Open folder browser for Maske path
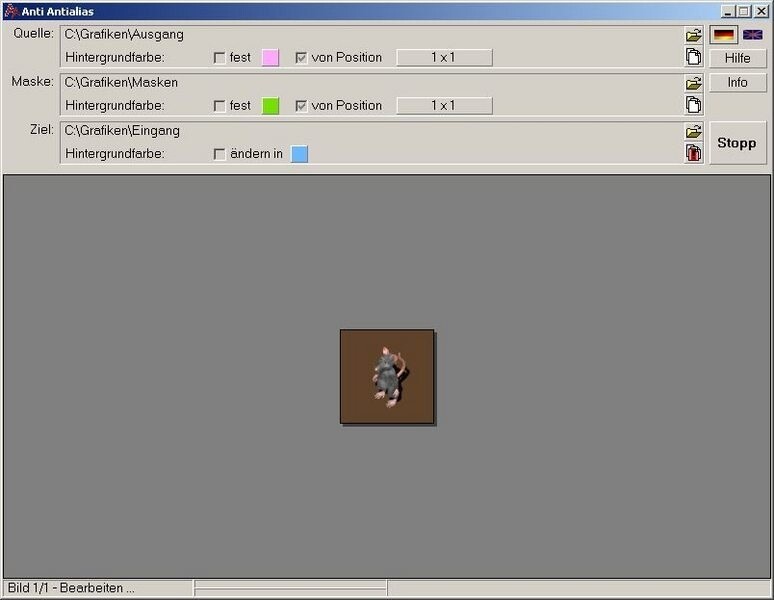 point(694,83)
